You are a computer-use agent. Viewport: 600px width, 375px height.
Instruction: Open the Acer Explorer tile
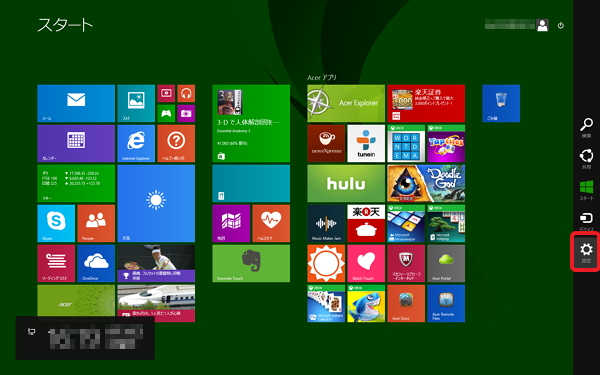(x=346, y=103)
